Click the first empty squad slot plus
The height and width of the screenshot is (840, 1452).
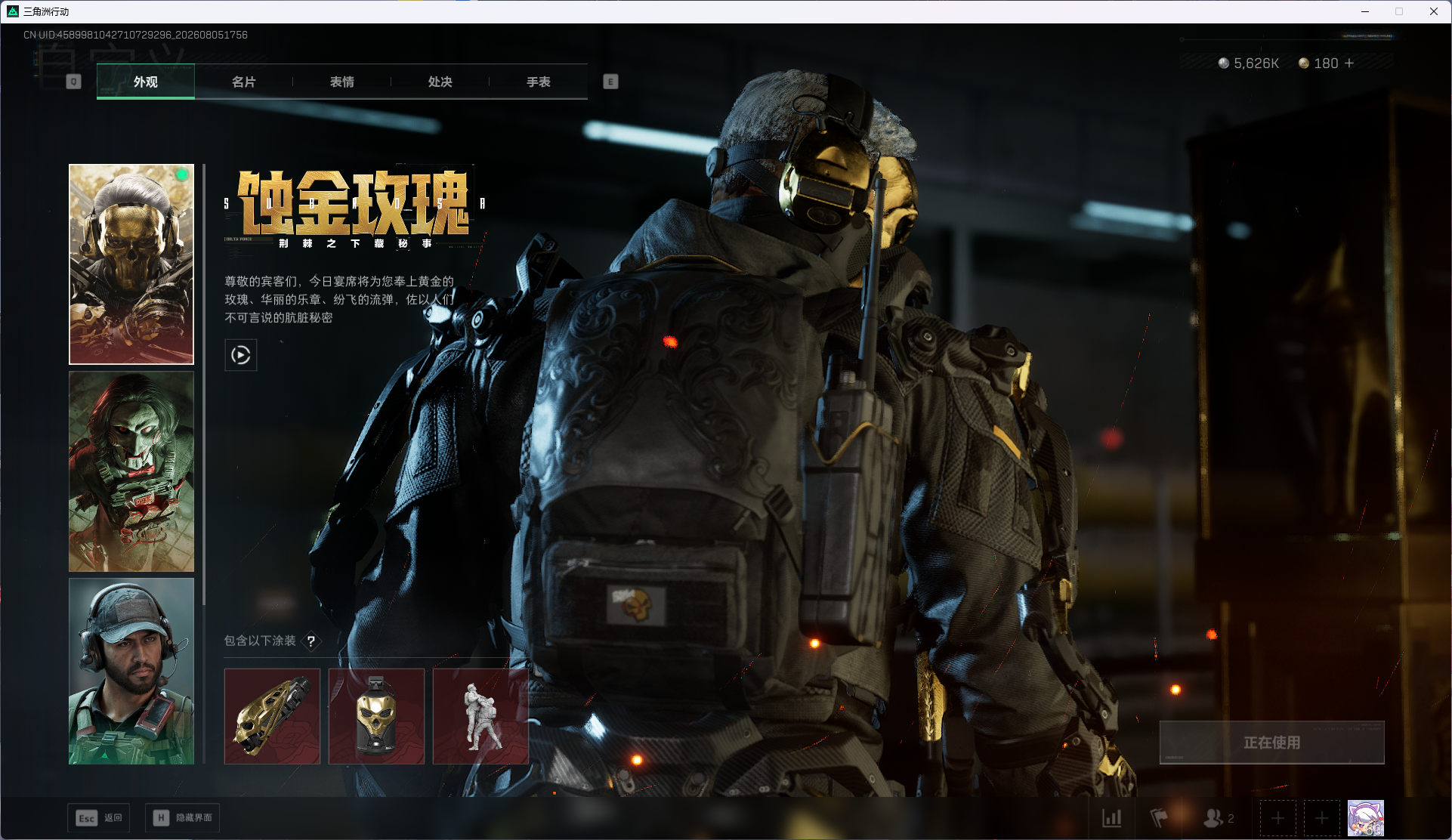tap(1278, 818)
